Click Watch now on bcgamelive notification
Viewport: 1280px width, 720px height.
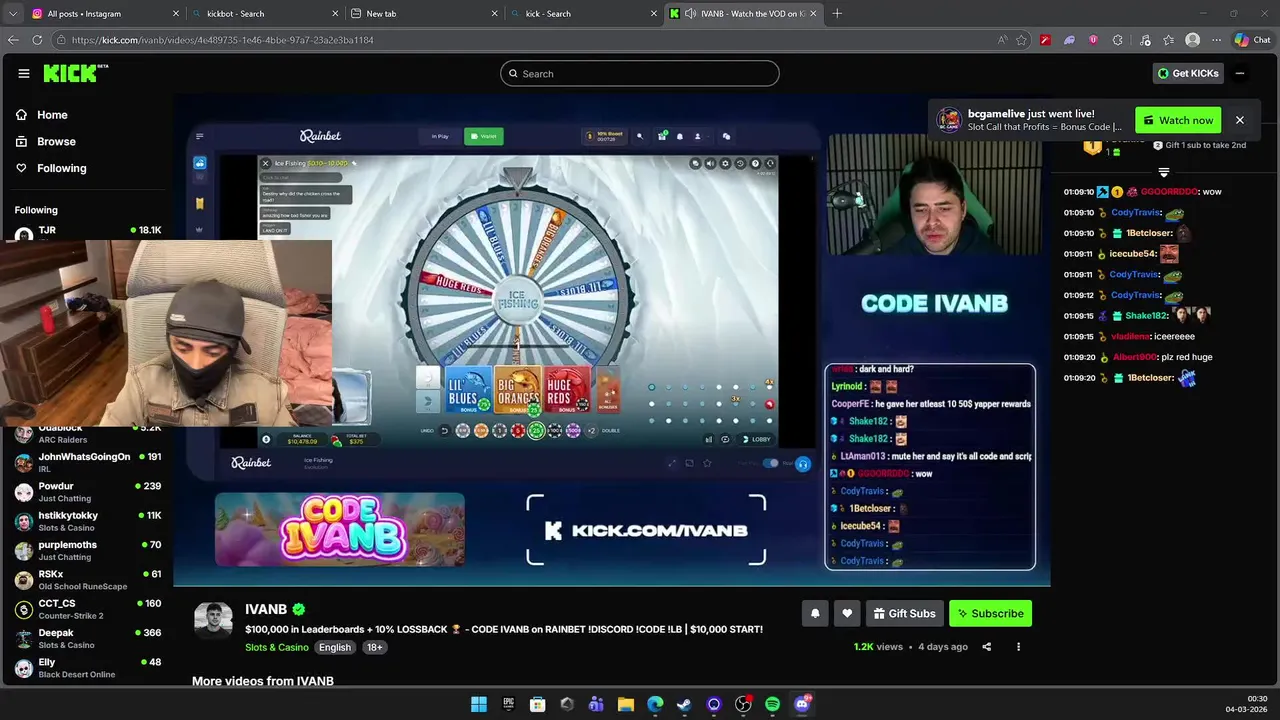pyautogui.click(x=1178, y=120)
